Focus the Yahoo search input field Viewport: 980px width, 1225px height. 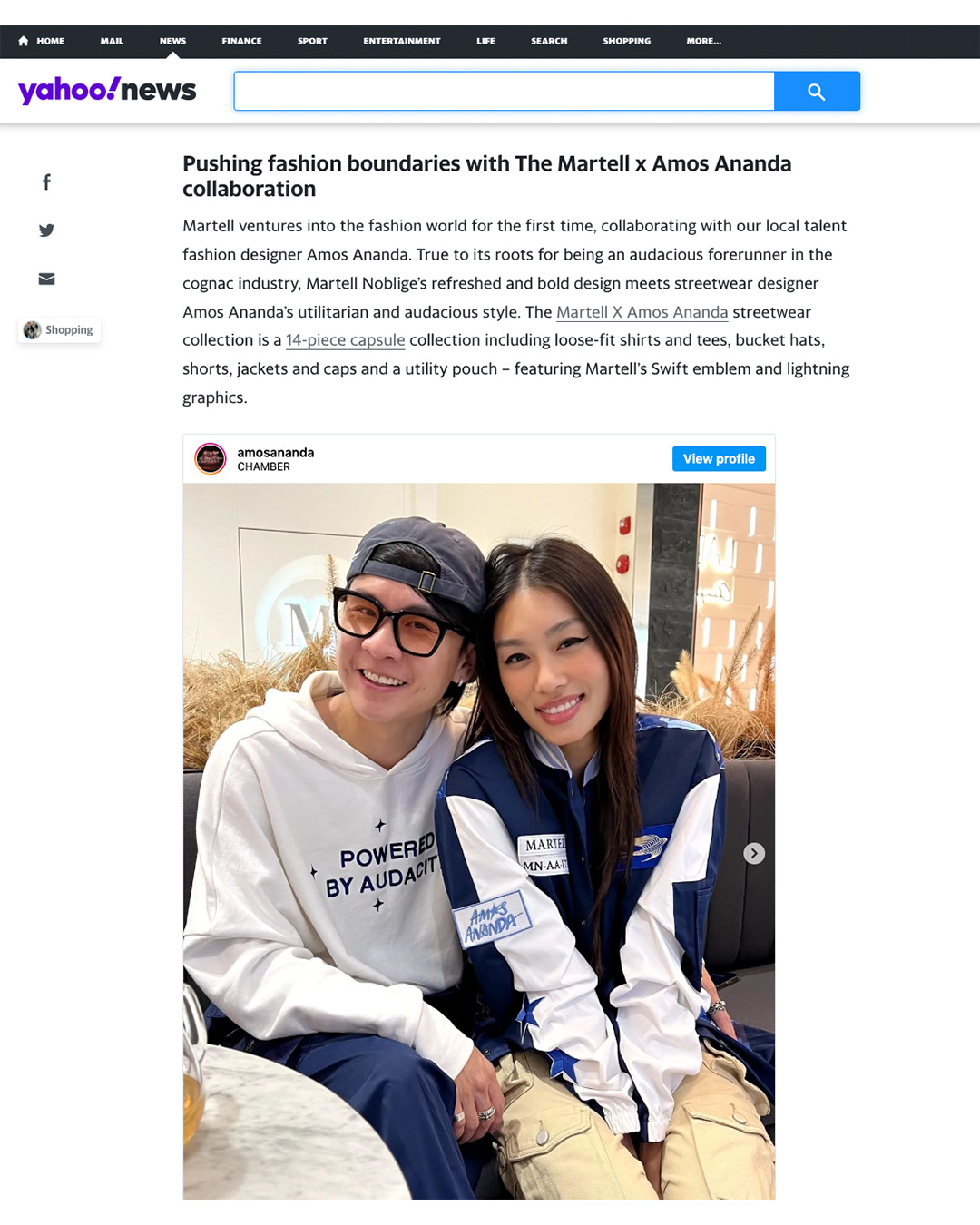tap(505, 92)
